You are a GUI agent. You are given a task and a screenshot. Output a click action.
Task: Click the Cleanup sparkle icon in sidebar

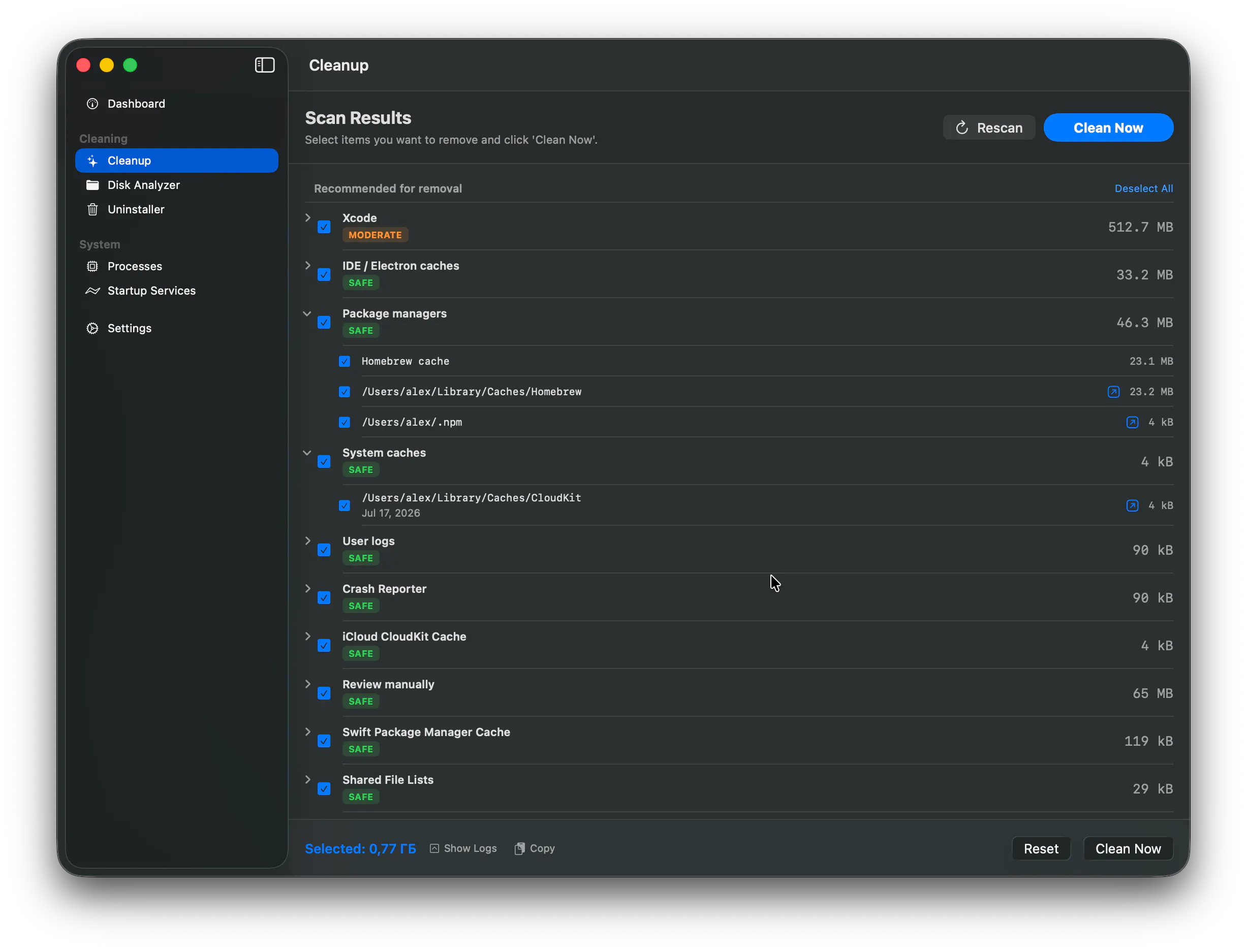[92, 161]
